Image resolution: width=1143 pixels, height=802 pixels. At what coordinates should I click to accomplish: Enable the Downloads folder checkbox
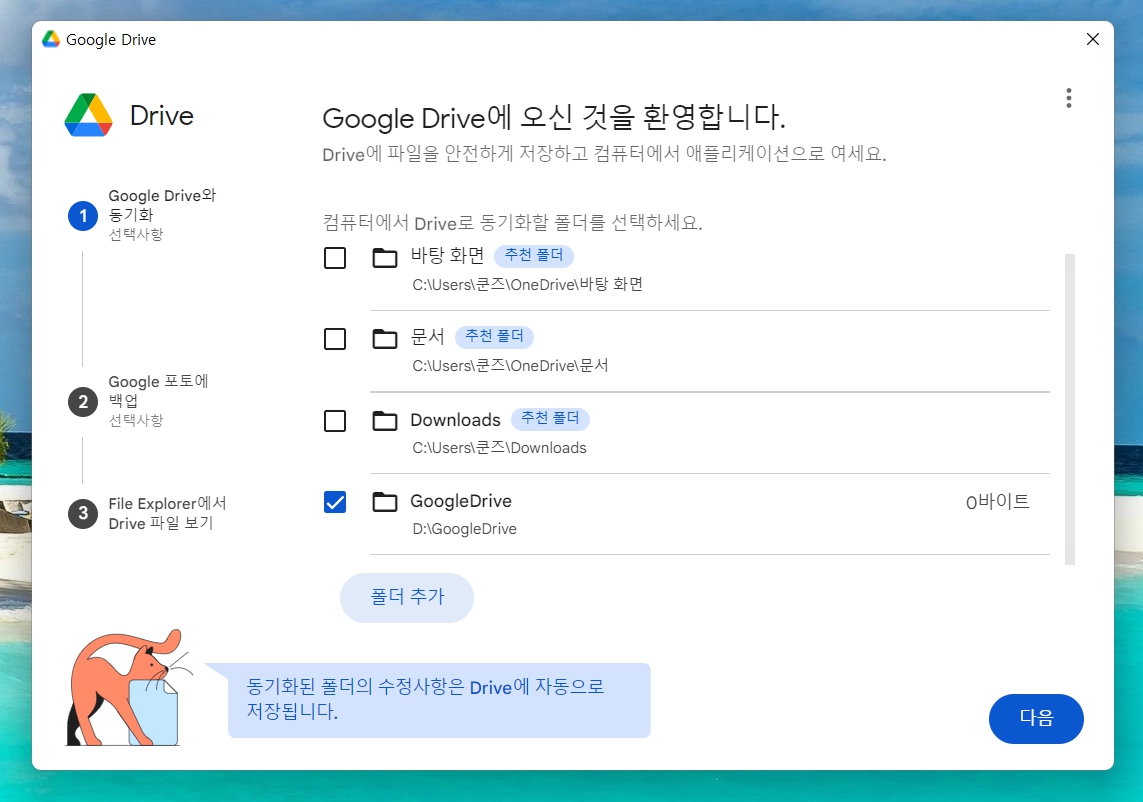point(335,421)
